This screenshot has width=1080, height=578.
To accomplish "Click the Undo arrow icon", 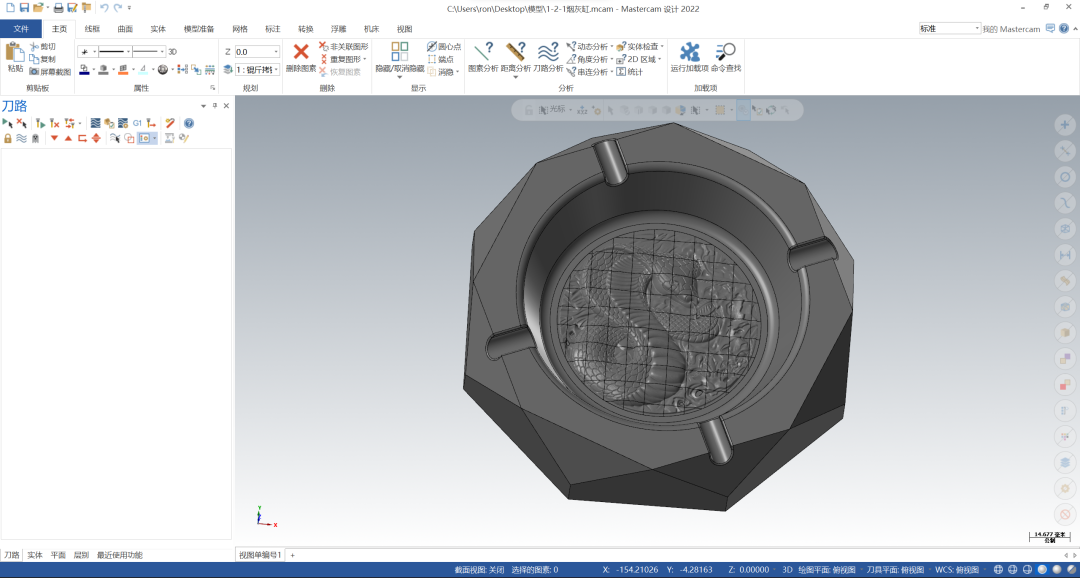I will click(x=104, y=8).
